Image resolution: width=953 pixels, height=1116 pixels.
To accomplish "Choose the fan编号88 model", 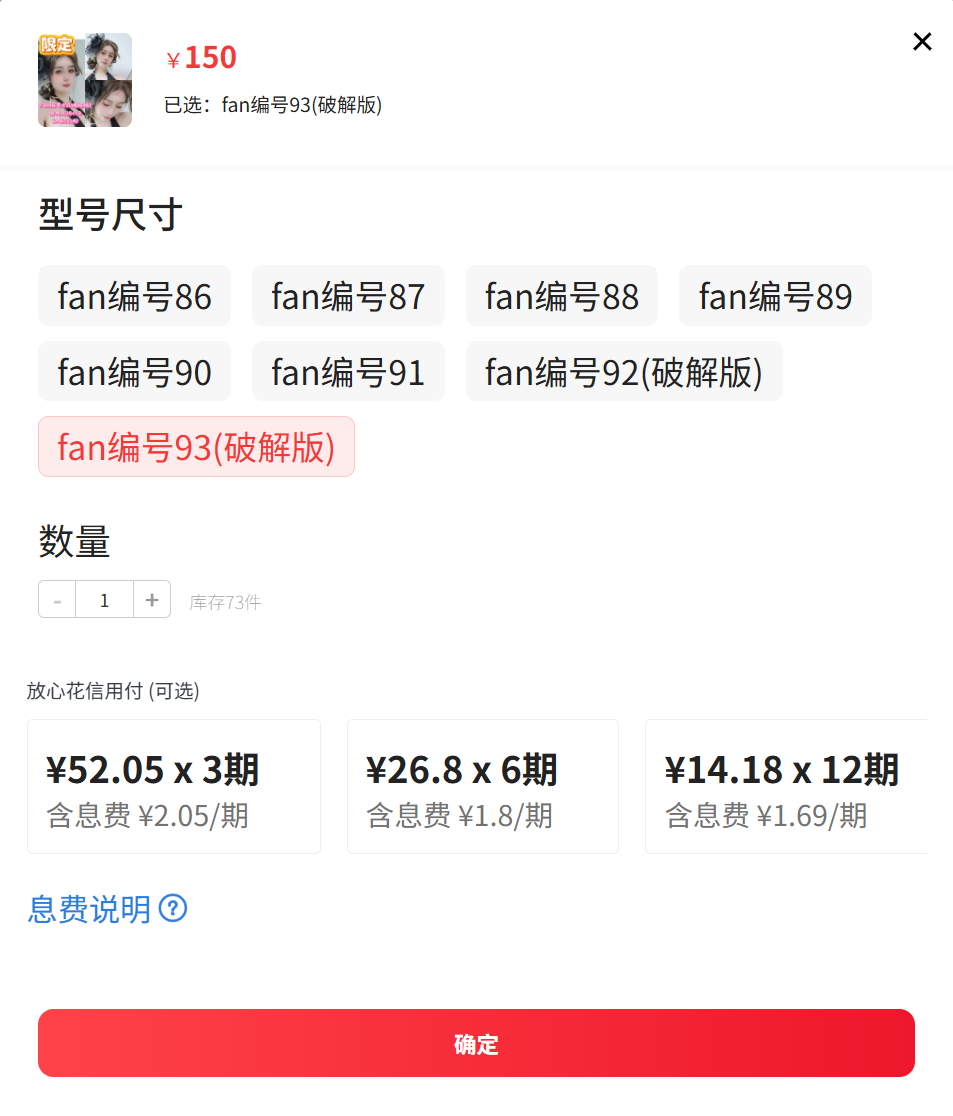I will pyautogui.click(x=562, y=295).
